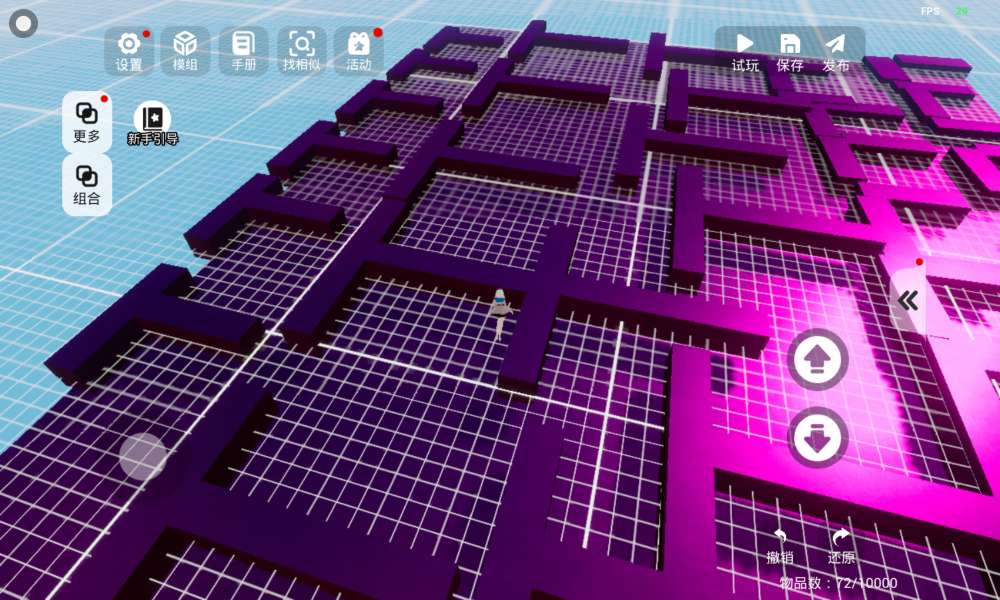Viewport: 1000px width, 600px height.
Task: Open the 模组 module library
Action: 185,51
